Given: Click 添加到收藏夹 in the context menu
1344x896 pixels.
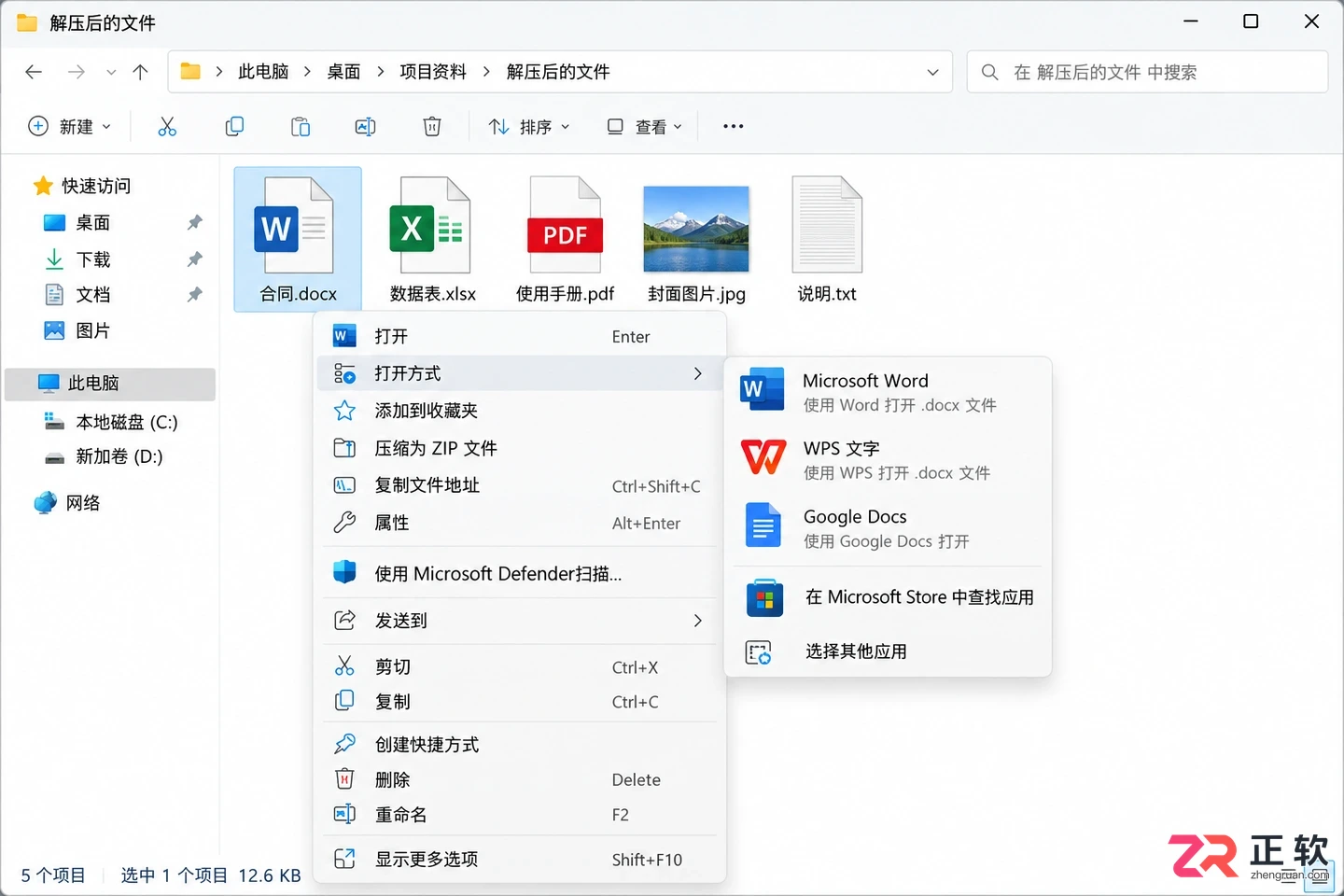Looking at the screenshot, I should tap(519, 411).
